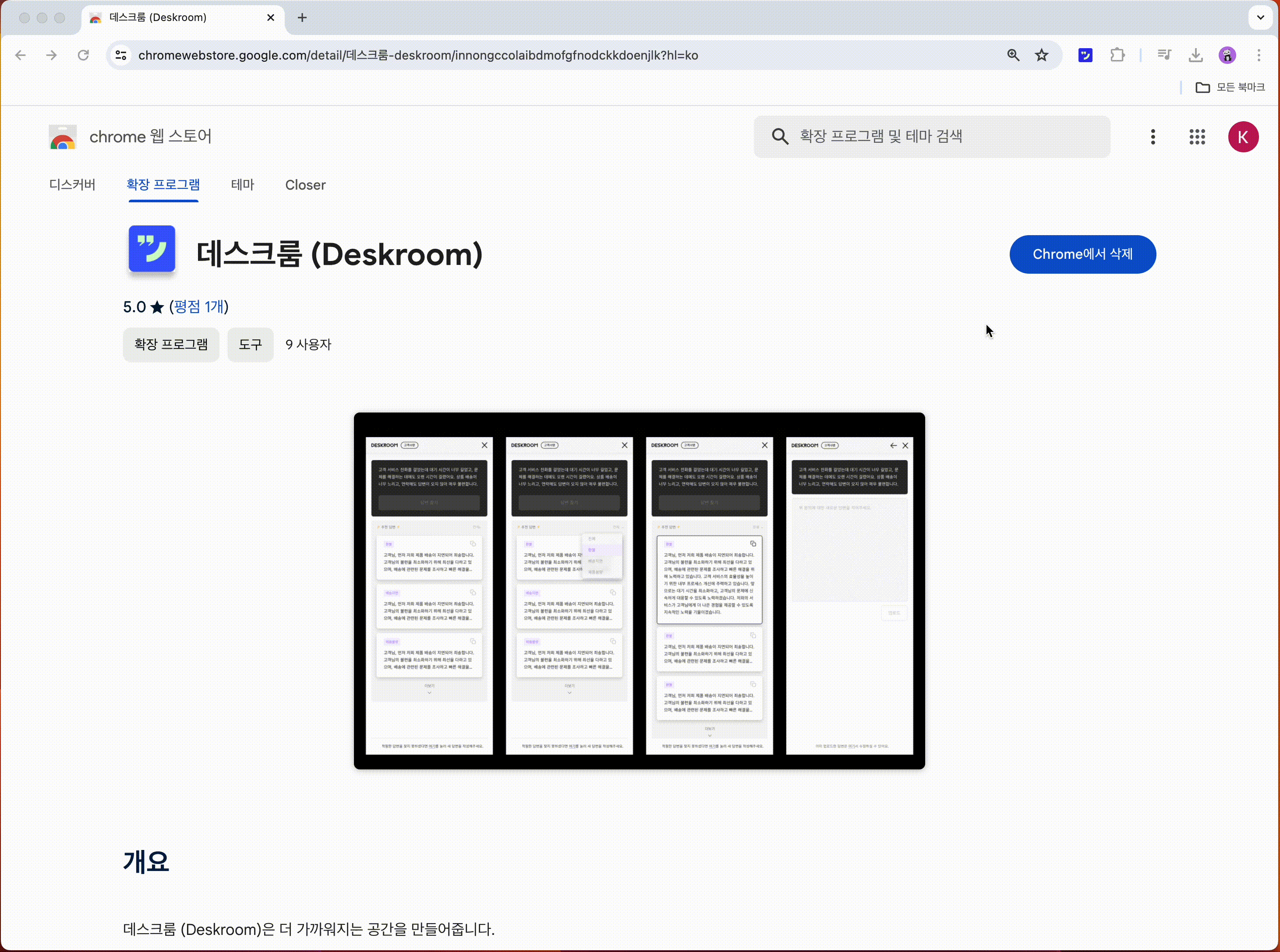Open the 모든 북마크 folder
The width and height of the screenshot is (1280, 952).
click(1230, 87)
